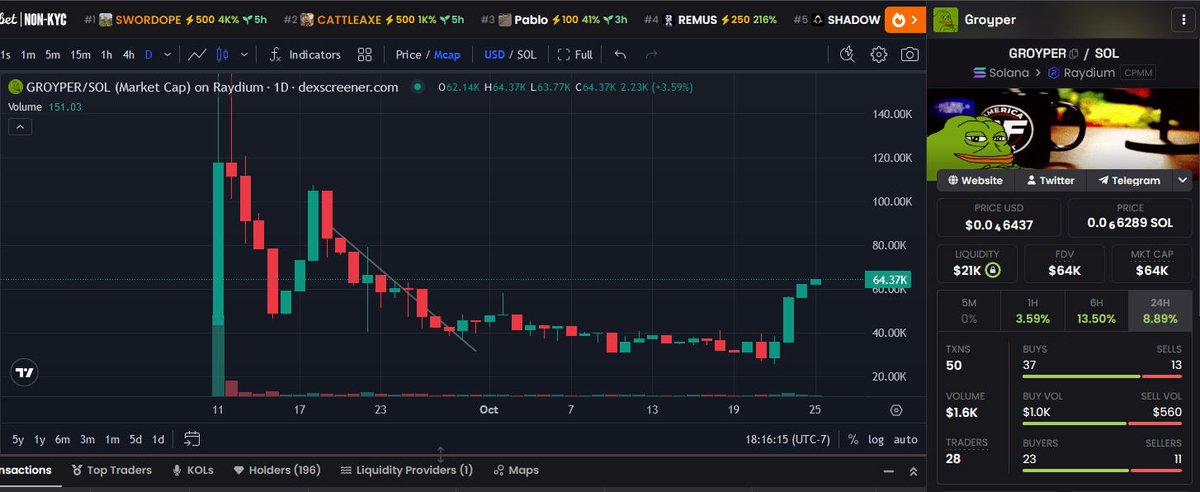Toggle log scale mode
The height and width of the screenshot is (492, 1200).
click(876, 439)
